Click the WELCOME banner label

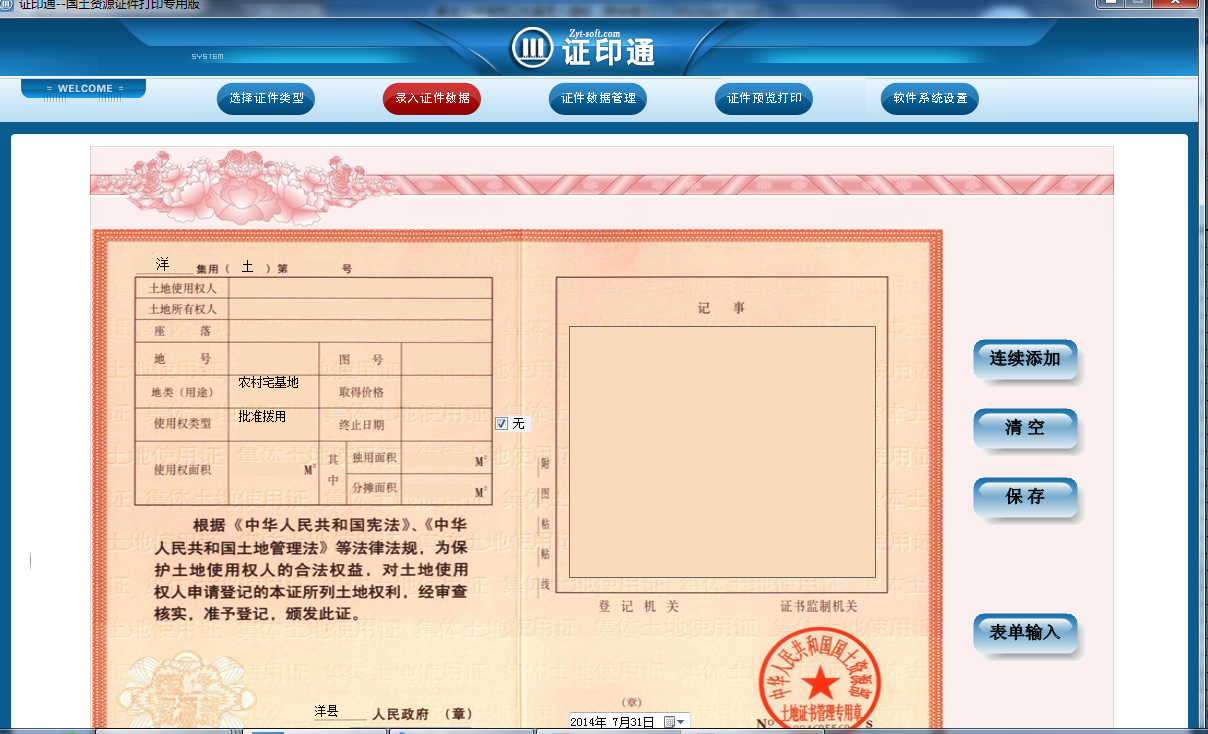point(85,89)
